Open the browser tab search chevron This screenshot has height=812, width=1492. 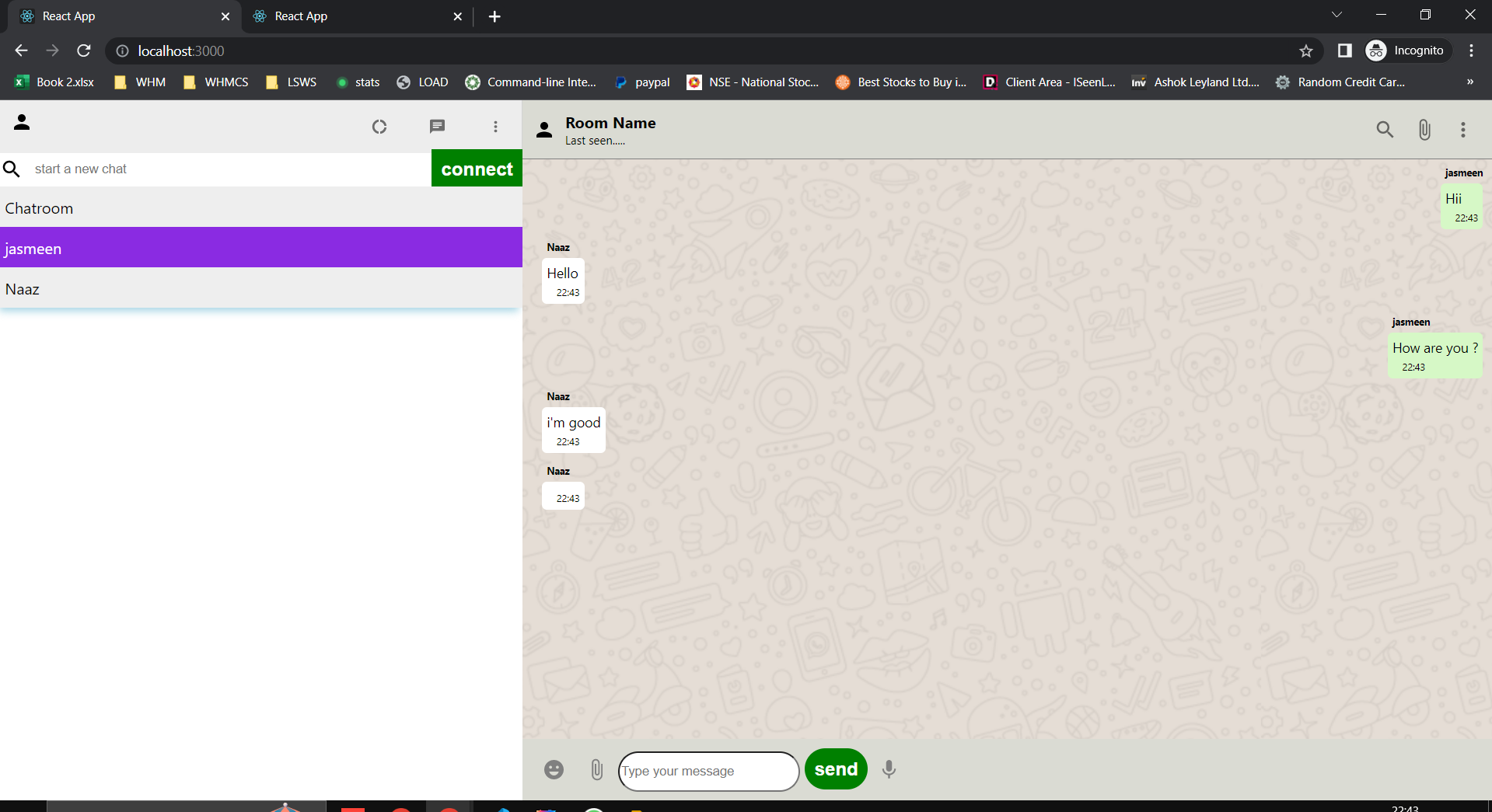pos(1336,14)
